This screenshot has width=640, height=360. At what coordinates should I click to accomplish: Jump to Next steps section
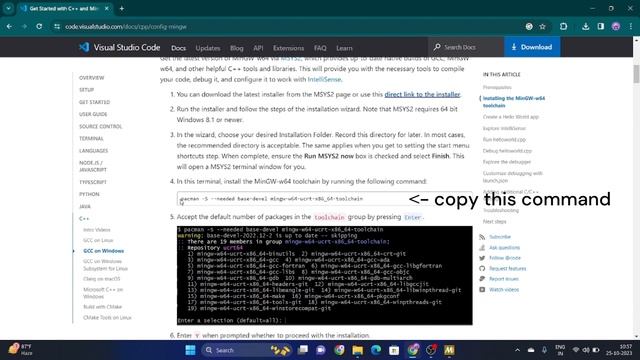pos(494,222)
